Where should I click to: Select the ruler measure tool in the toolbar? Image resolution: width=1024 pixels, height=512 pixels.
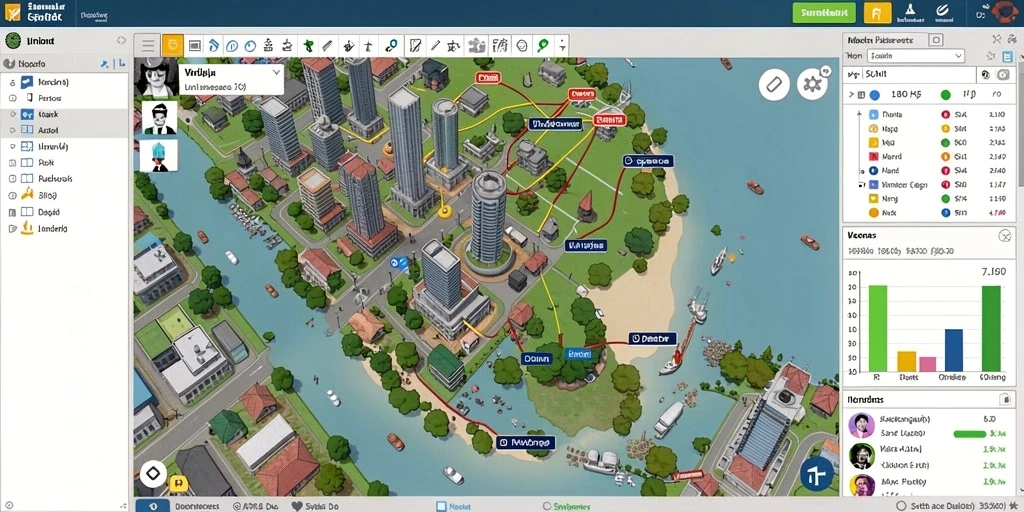click(328, 46)
